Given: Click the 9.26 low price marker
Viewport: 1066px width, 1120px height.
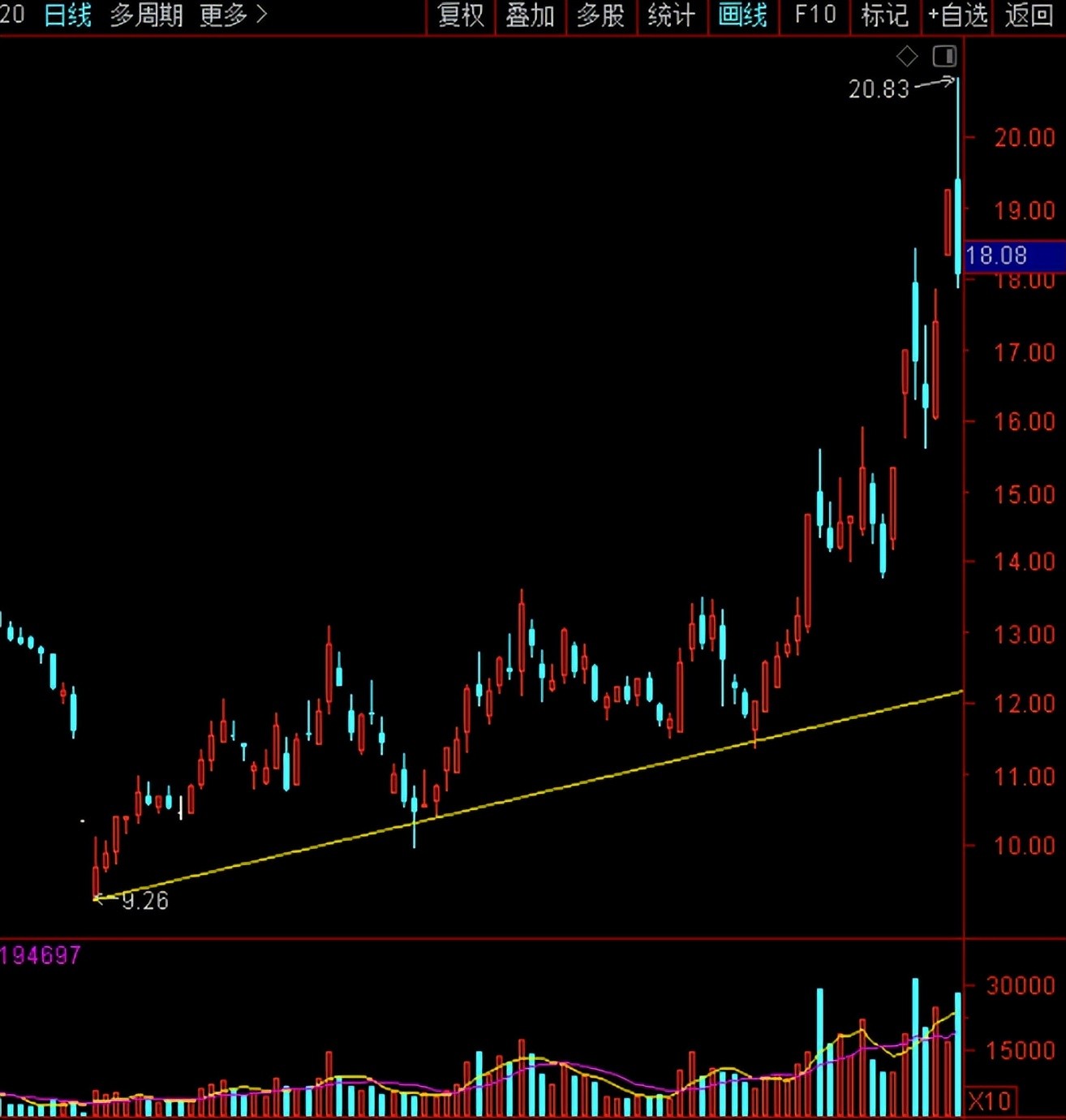Looking at the screenshot, I should click(x=144, y=901).
